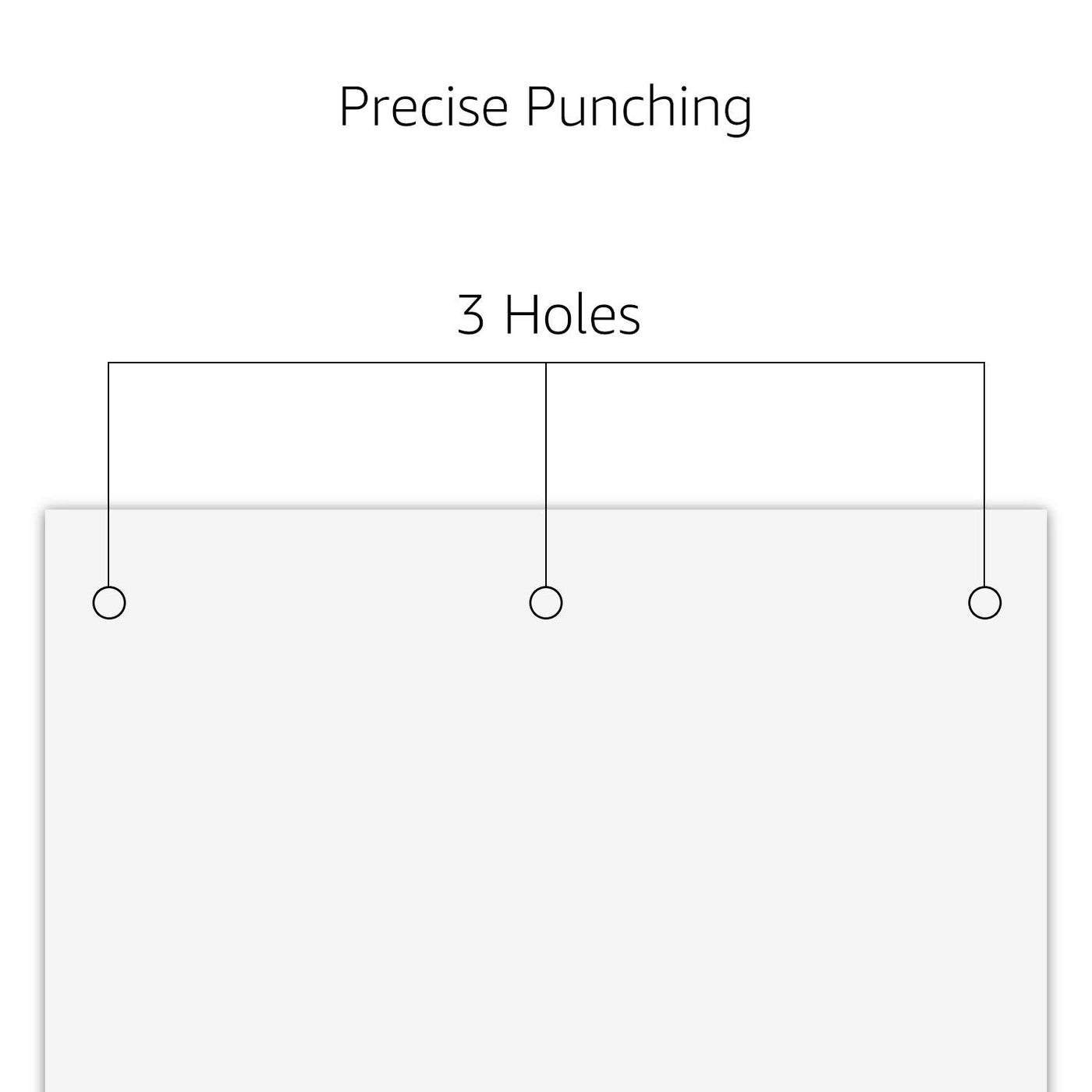Image resolution: width=1092 pixels, height=1092 pixels.
Task: Click the word "Precise" in the title
Action: click(424, 106)
